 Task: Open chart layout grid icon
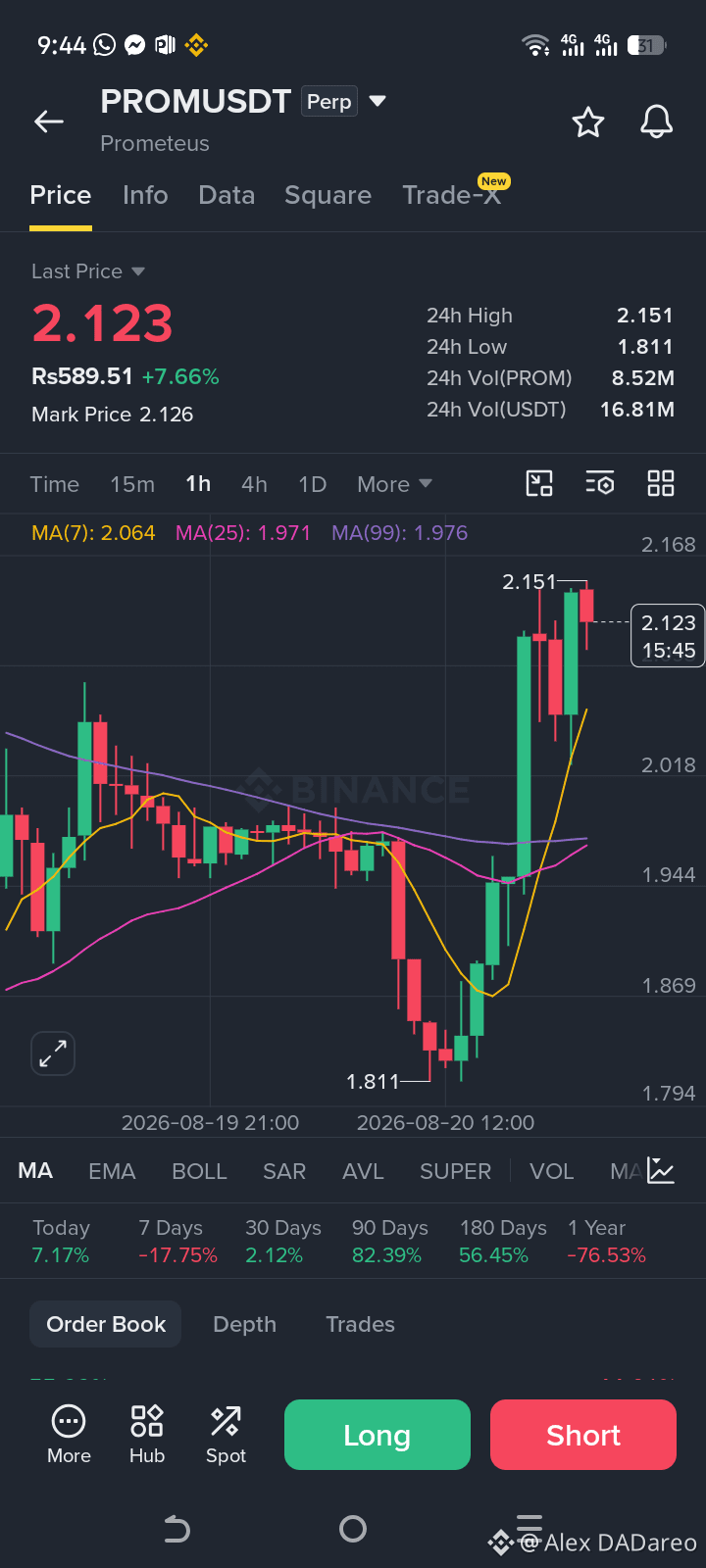(661, 483)
